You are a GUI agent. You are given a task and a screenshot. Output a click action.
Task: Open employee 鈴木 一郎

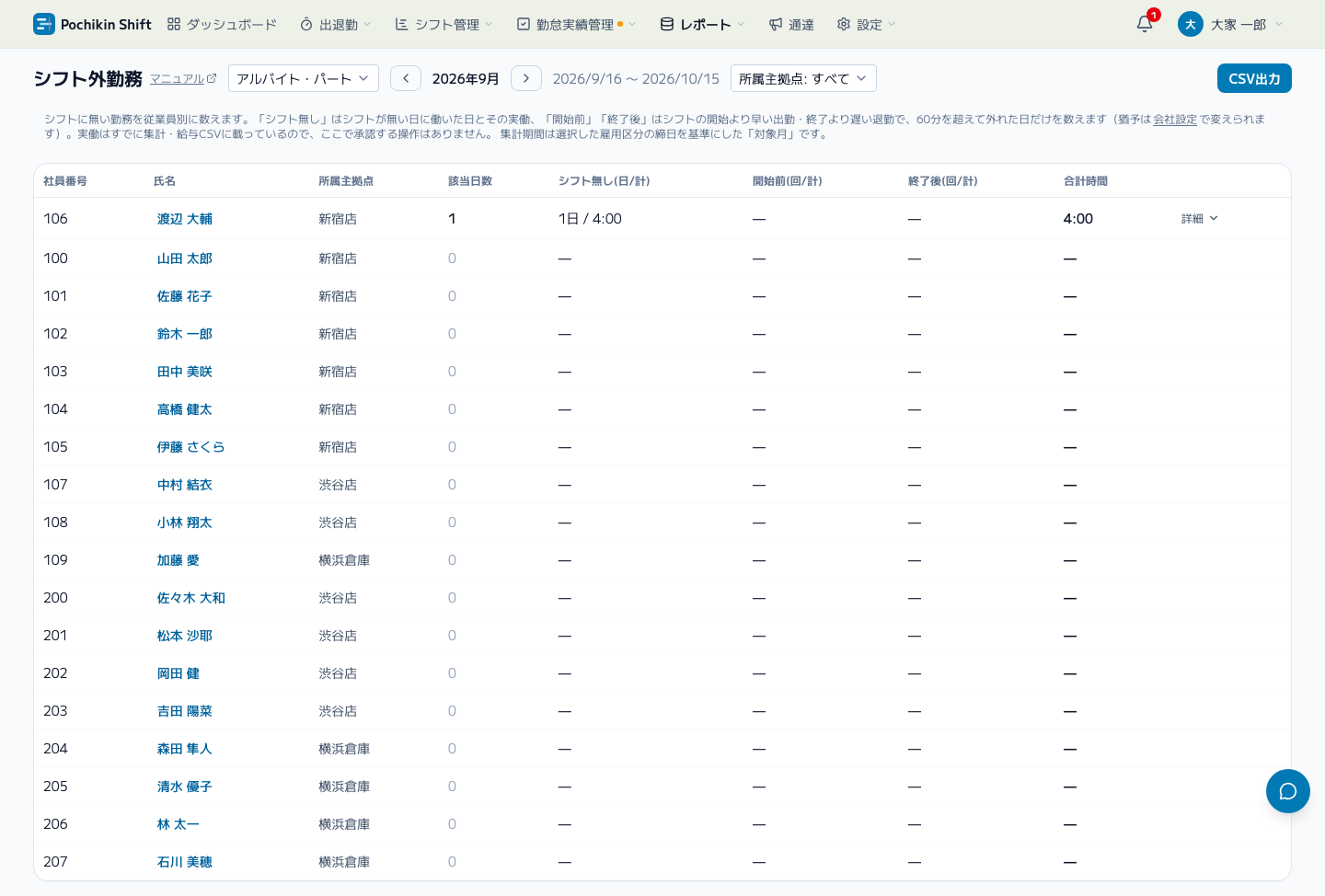coord(185,334)
